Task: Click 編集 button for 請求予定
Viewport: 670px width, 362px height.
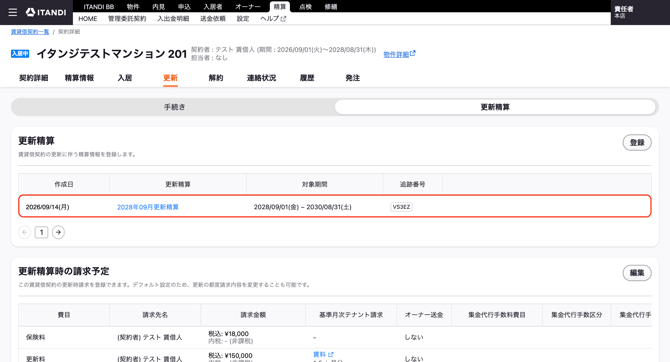Action: 637,273
